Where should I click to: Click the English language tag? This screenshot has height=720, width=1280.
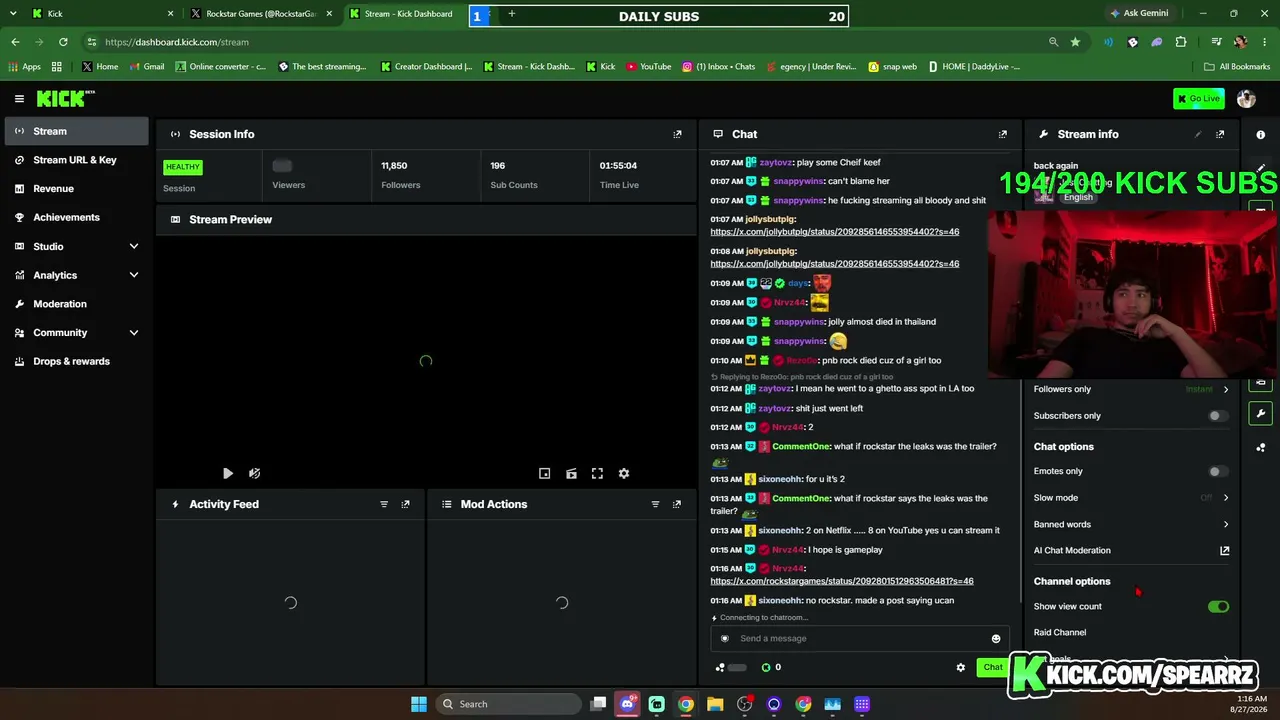point(1078,197)
